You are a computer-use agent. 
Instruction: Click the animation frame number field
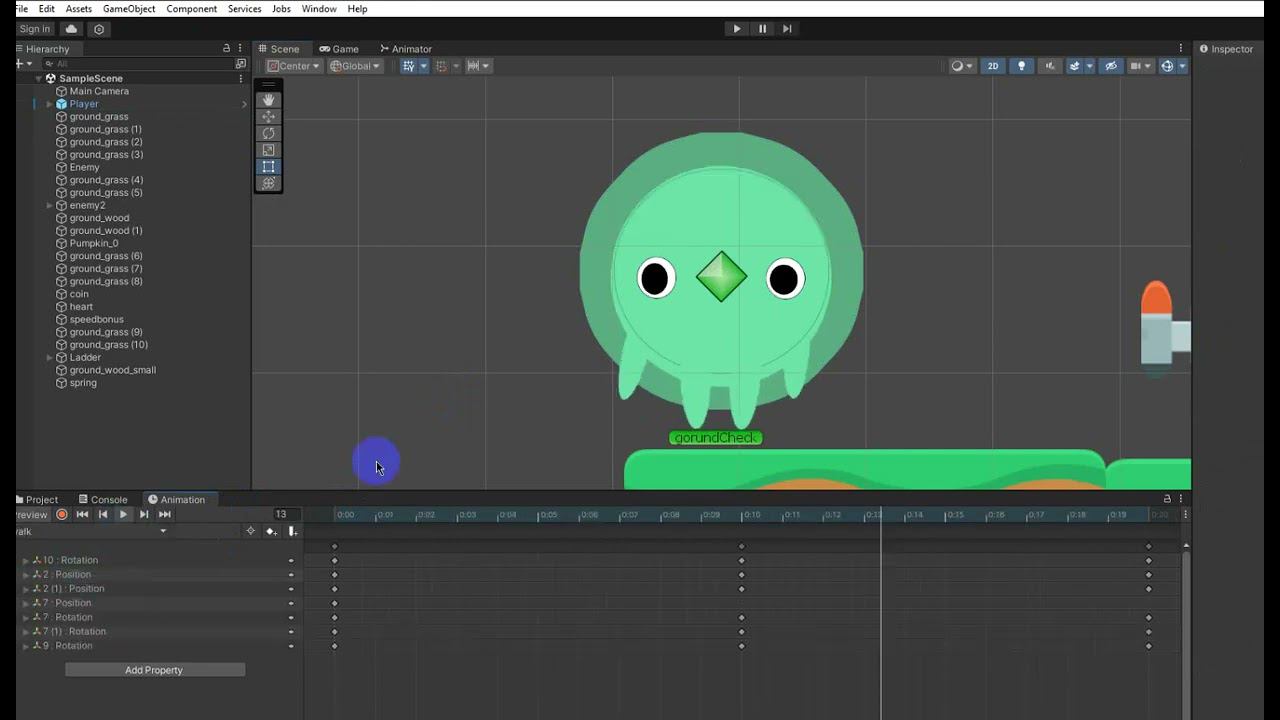click(286, 514)
